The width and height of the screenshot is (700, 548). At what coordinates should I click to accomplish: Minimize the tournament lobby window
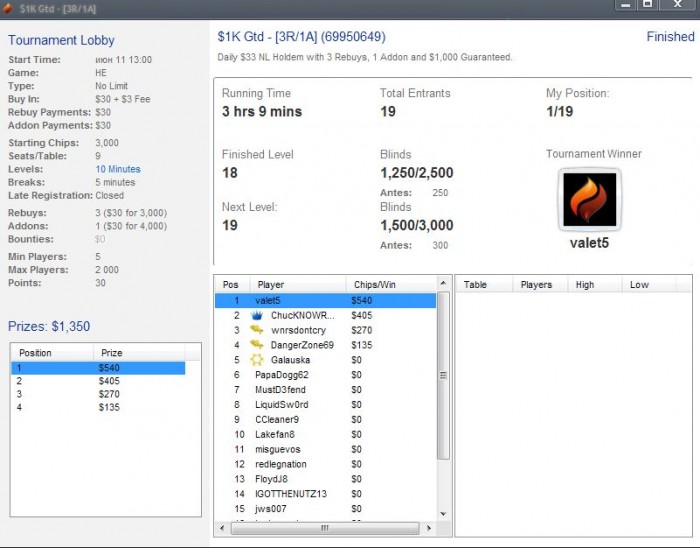pyautogui.click(x=625, y=4)
